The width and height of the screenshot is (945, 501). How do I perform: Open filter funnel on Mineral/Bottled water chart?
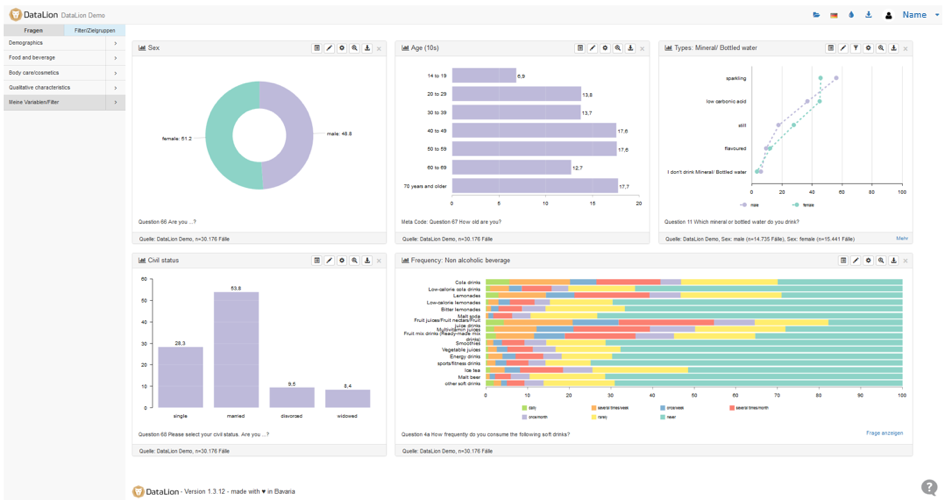tap(856, 48)
